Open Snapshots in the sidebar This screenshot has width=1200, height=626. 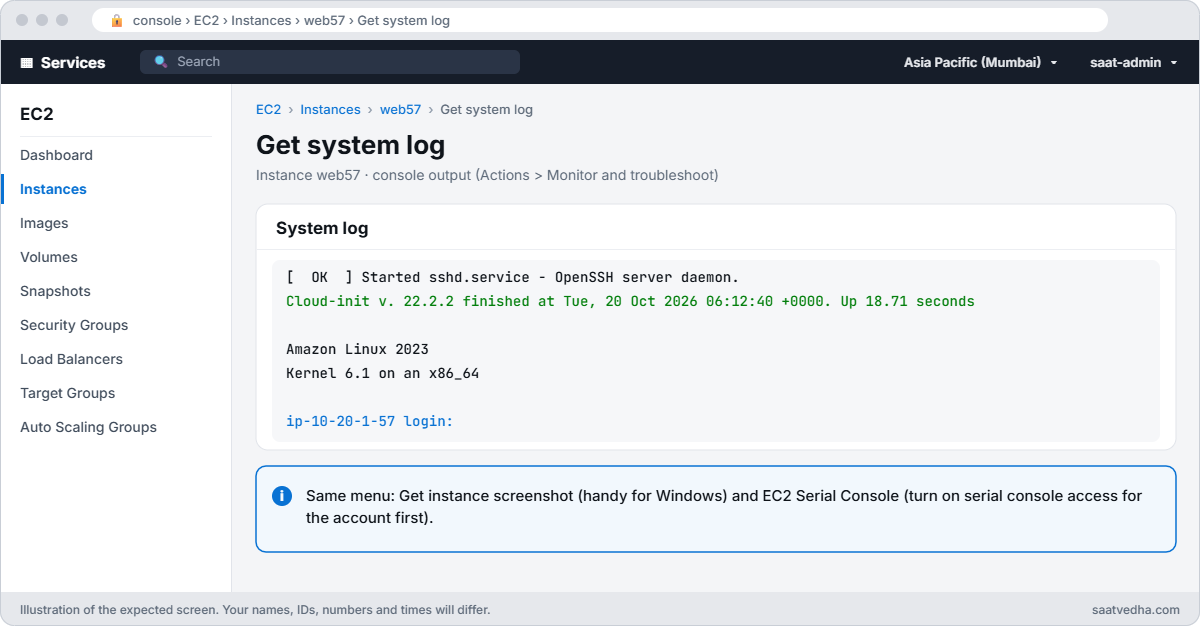coord(55,291)
